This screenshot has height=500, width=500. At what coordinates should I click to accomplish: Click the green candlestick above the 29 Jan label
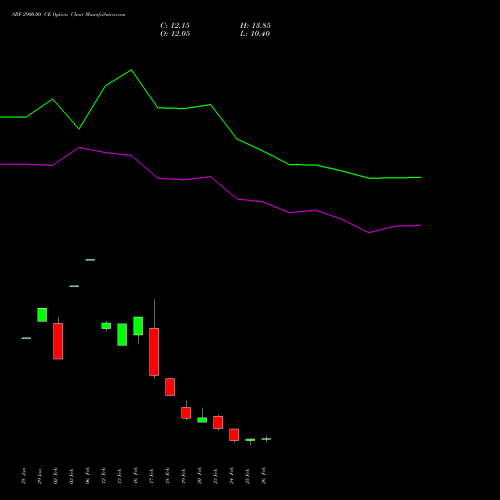[42, 315]
